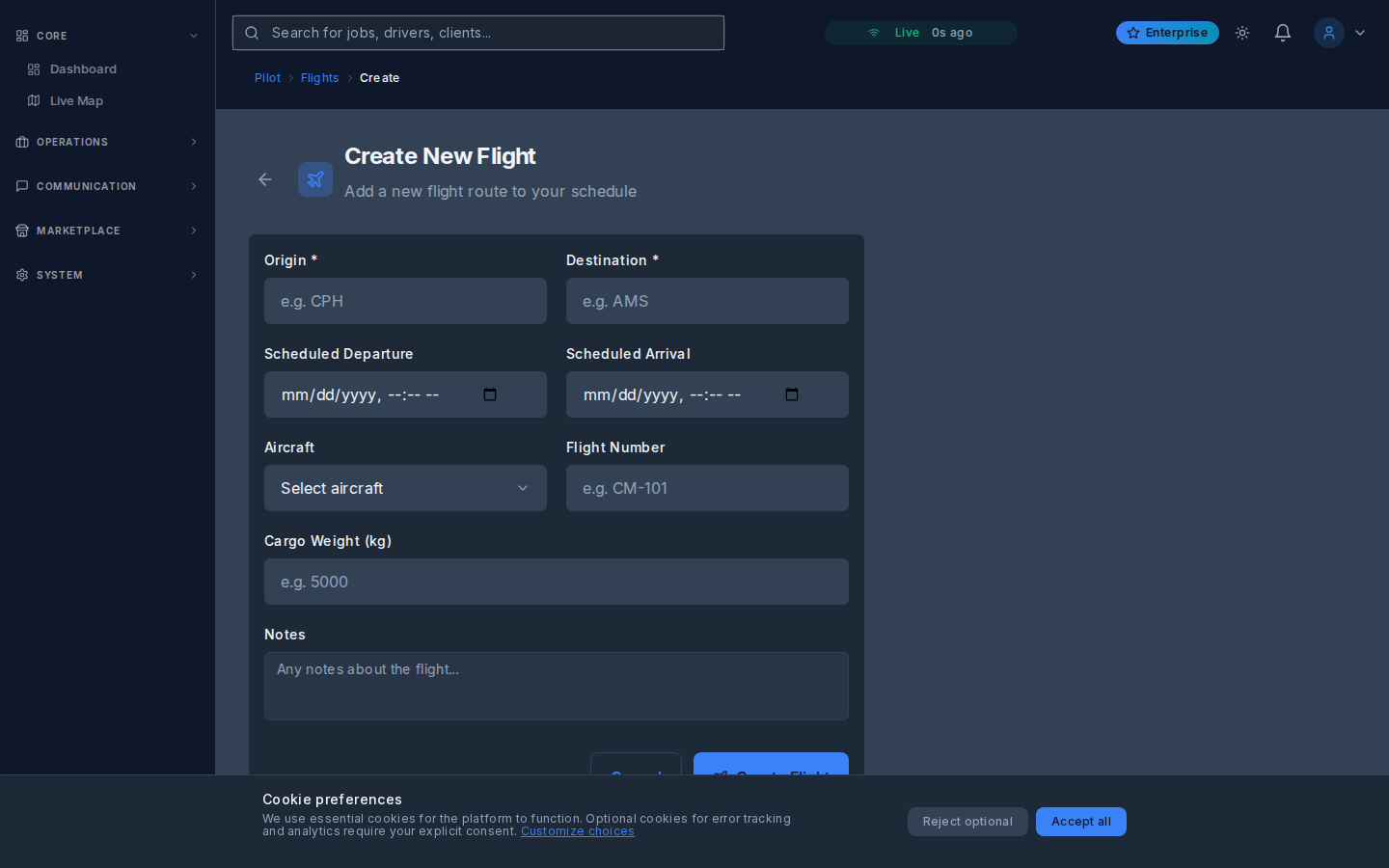Navigate to Flights breadcrumb link
Screen dimensions: 1389x868
pyautogui.click(x=319, y=78)
